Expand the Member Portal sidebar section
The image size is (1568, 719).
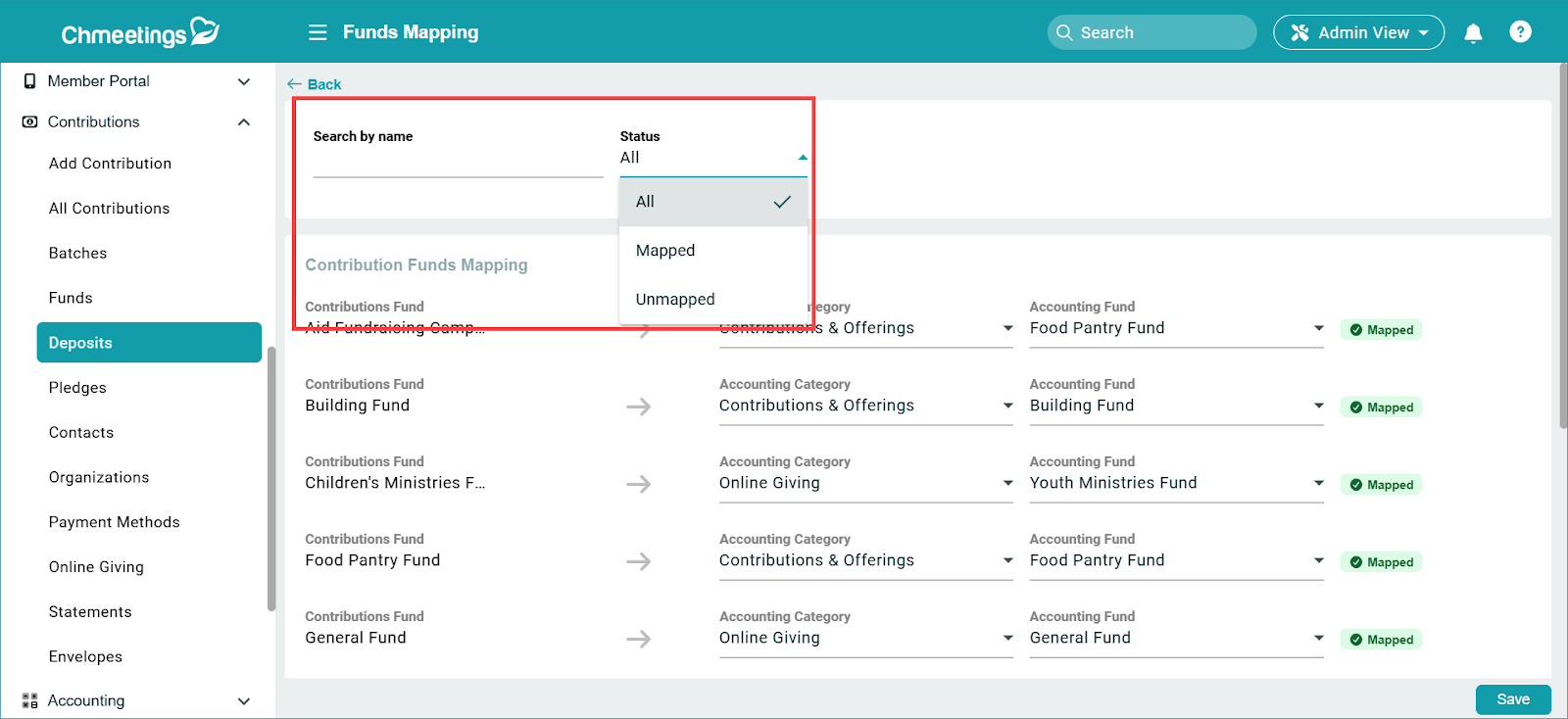[244, 81]
